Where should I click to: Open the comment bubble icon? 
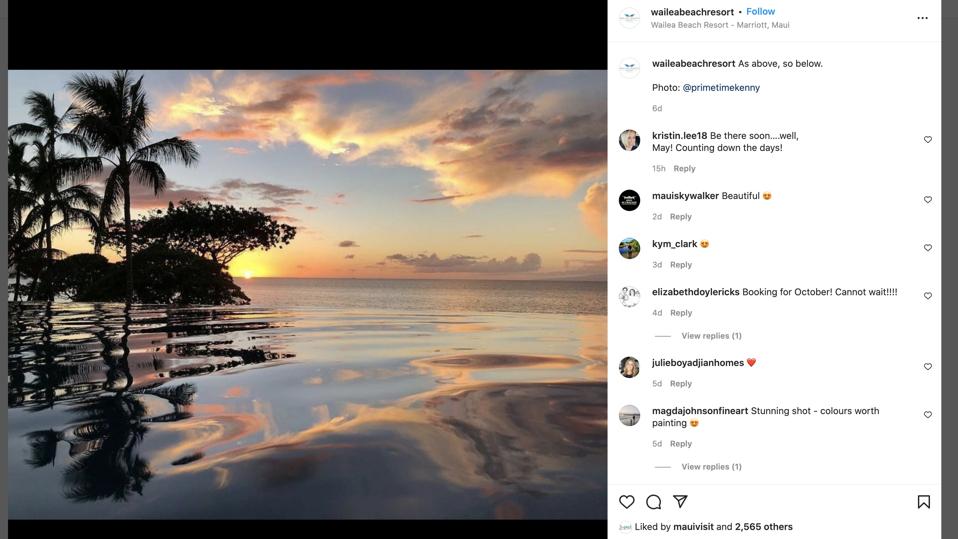[x=653, y=502]
